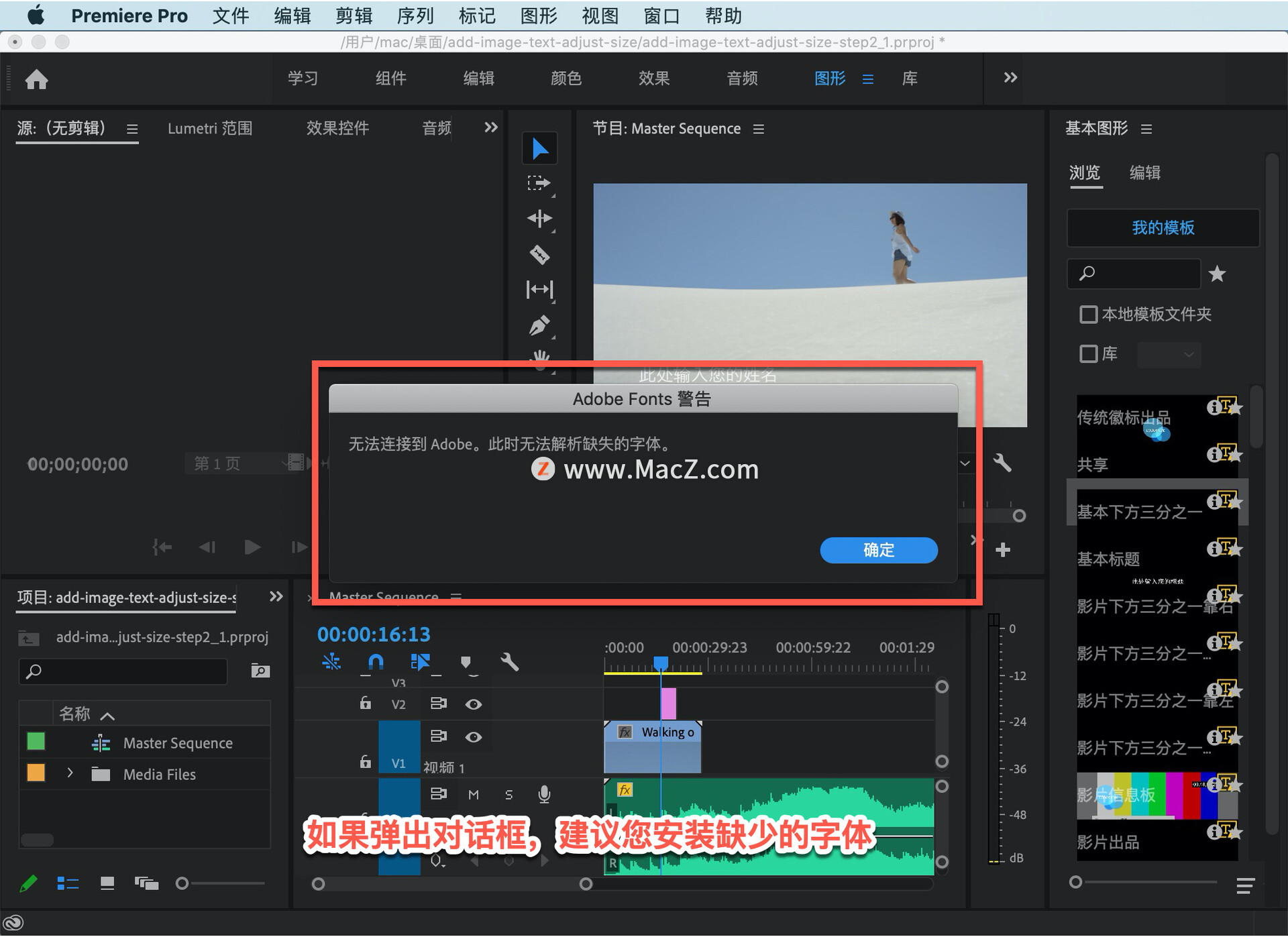Click the Project panel search field
This screenshot has height=937, width=1288.
(x=123, y=671)
